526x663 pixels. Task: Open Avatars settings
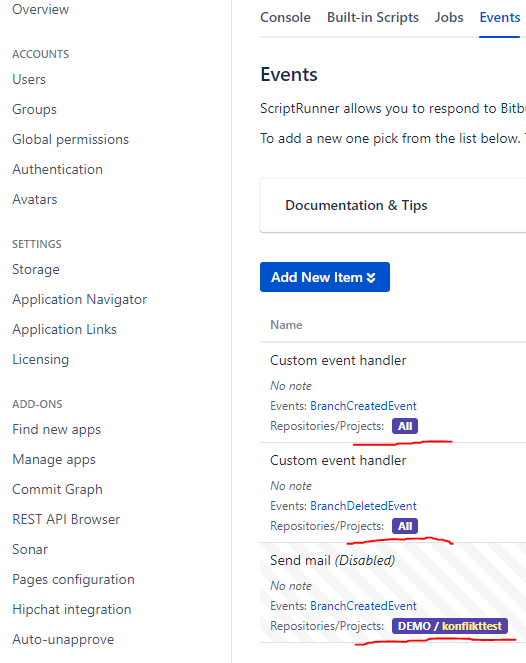[x=35, y=200]
